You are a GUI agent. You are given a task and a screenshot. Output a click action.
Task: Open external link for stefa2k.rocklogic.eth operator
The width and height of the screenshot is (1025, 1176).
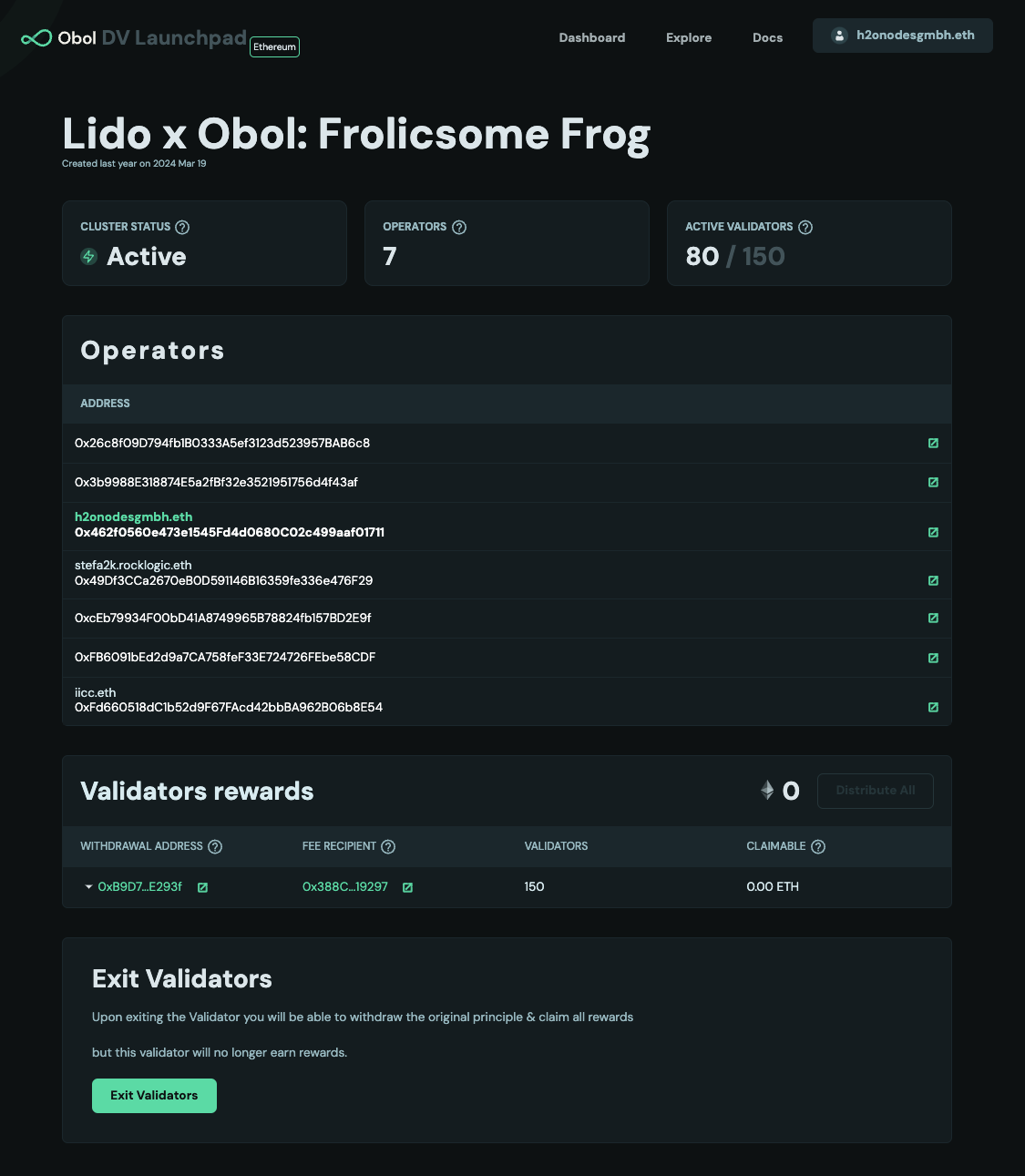(933, 580)
